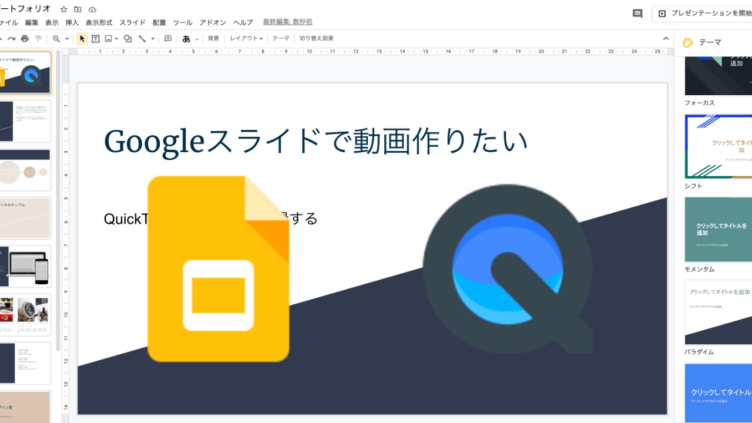Open the ツール menu
This screenshot has height=423, width=752.
coord(183,23)
